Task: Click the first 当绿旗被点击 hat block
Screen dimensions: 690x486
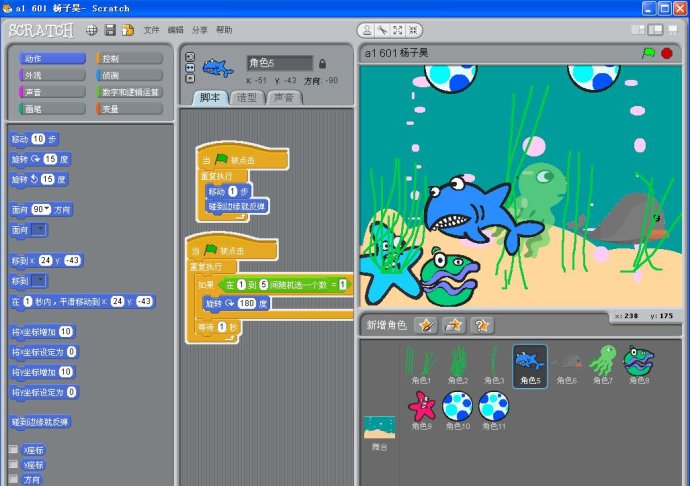Action: point(242,158)
